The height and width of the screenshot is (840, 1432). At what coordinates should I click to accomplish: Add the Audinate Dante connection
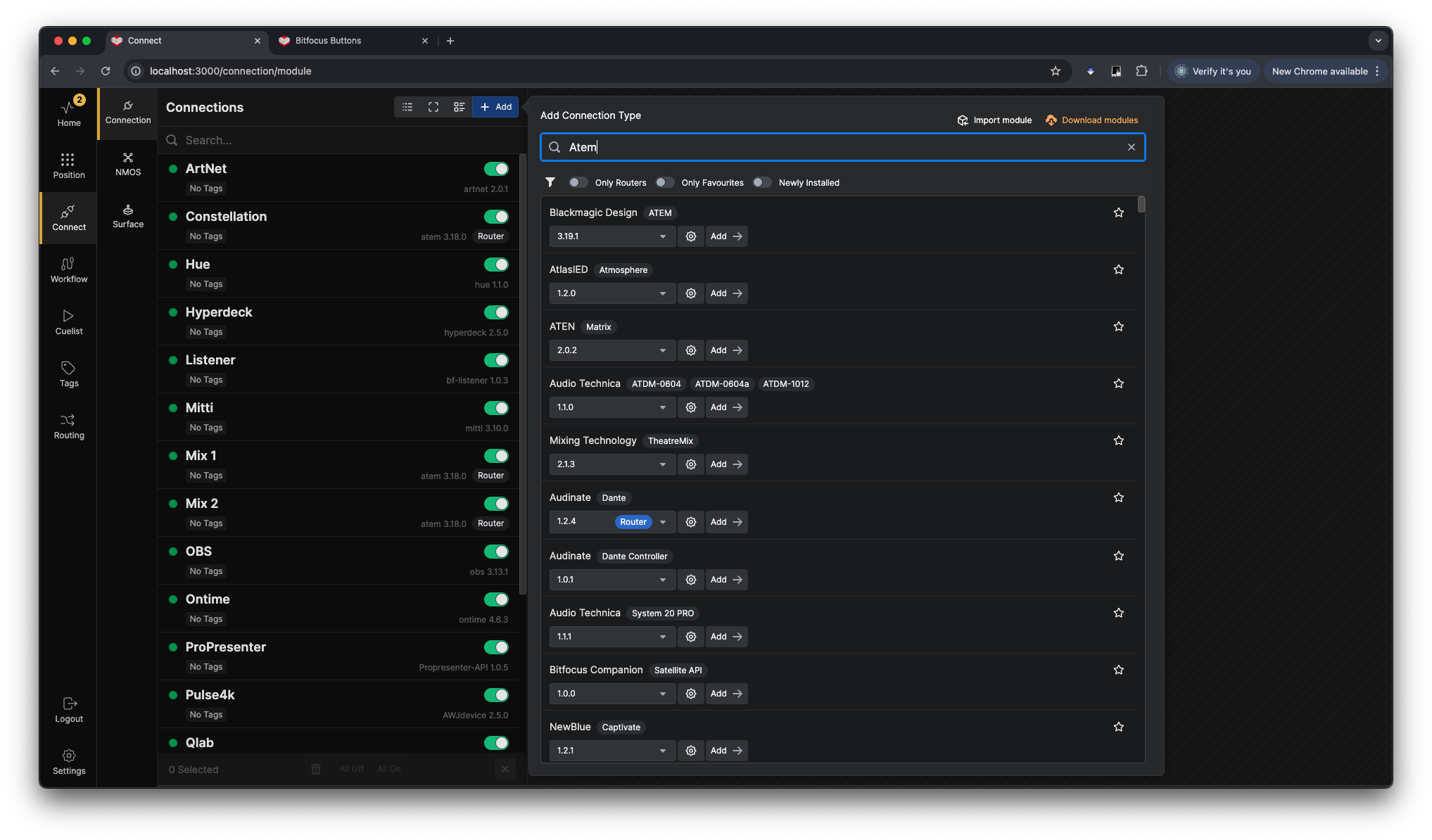coord(726,522)
